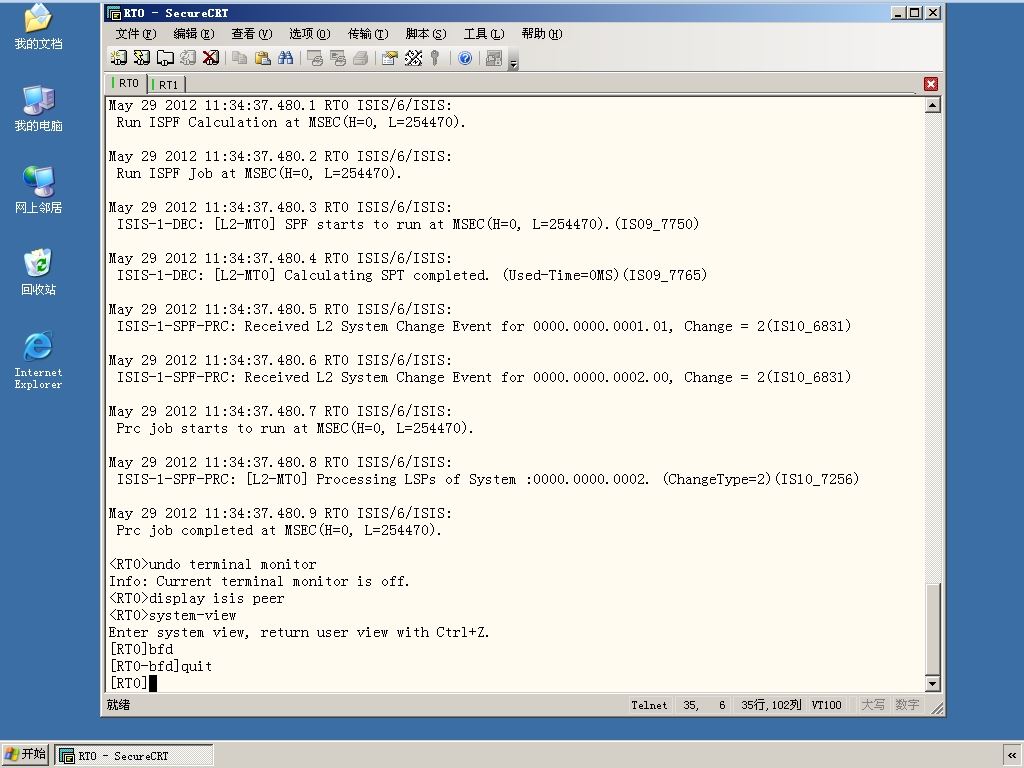Click the Telnet status bar entry
The height and width of the screenshot is (768, 1024).
pos(649,705)
